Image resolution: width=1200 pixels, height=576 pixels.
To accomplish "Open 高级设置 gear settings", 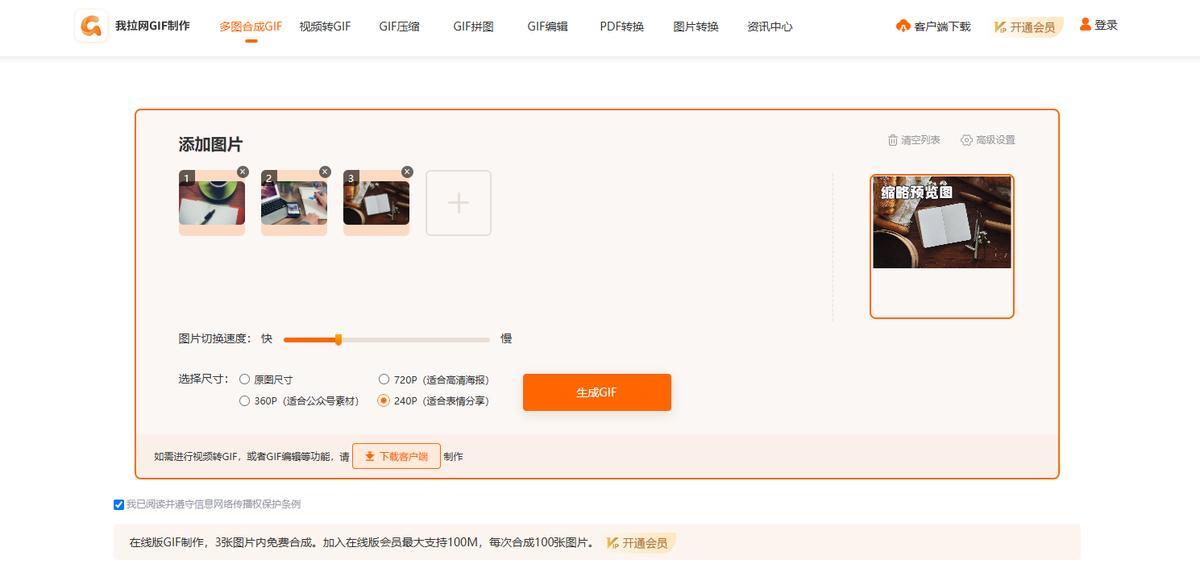I will click(x=966, y=140).
